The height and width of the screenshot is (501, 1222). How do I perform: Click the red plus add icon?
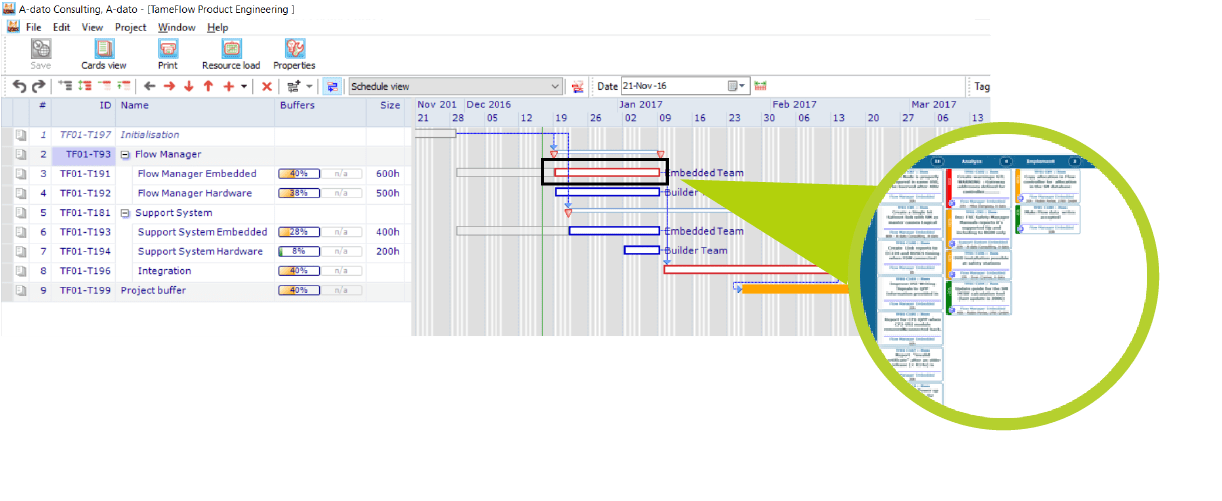[x=228, y=87]
